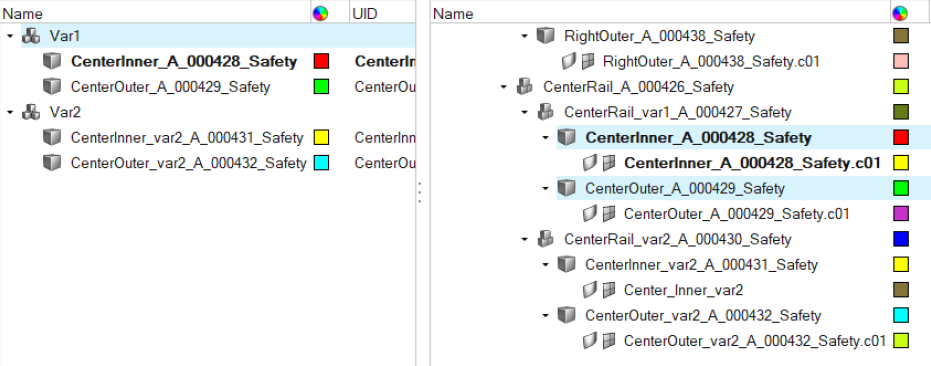
Task: Click the geometry icon next to RightOuter_A_000438_Safety.c01
Action: pos(569,61)
